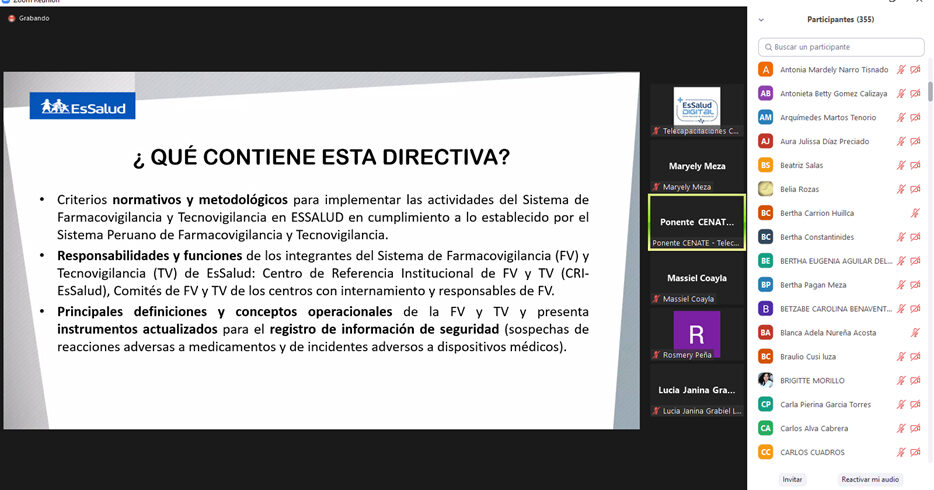Click participant name Blanca Adela Nureña Acosta

point(828,332)
